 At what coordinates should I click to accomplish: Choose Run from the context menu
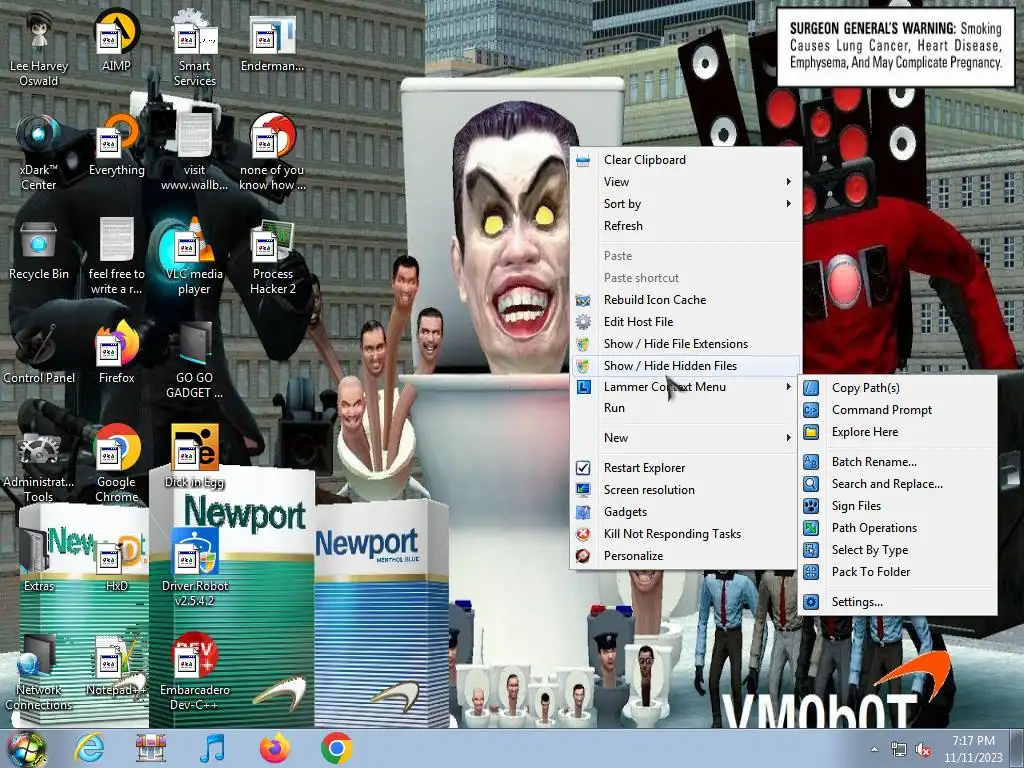pos(686,408)
